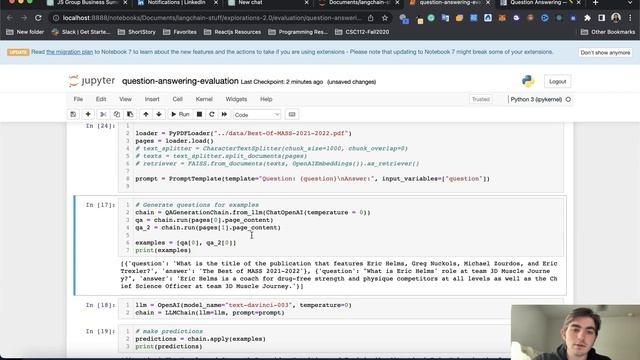Click the kernel idle circle indicator
The width and height of the screenshot is (640, 360).
[x=568, y=99]
